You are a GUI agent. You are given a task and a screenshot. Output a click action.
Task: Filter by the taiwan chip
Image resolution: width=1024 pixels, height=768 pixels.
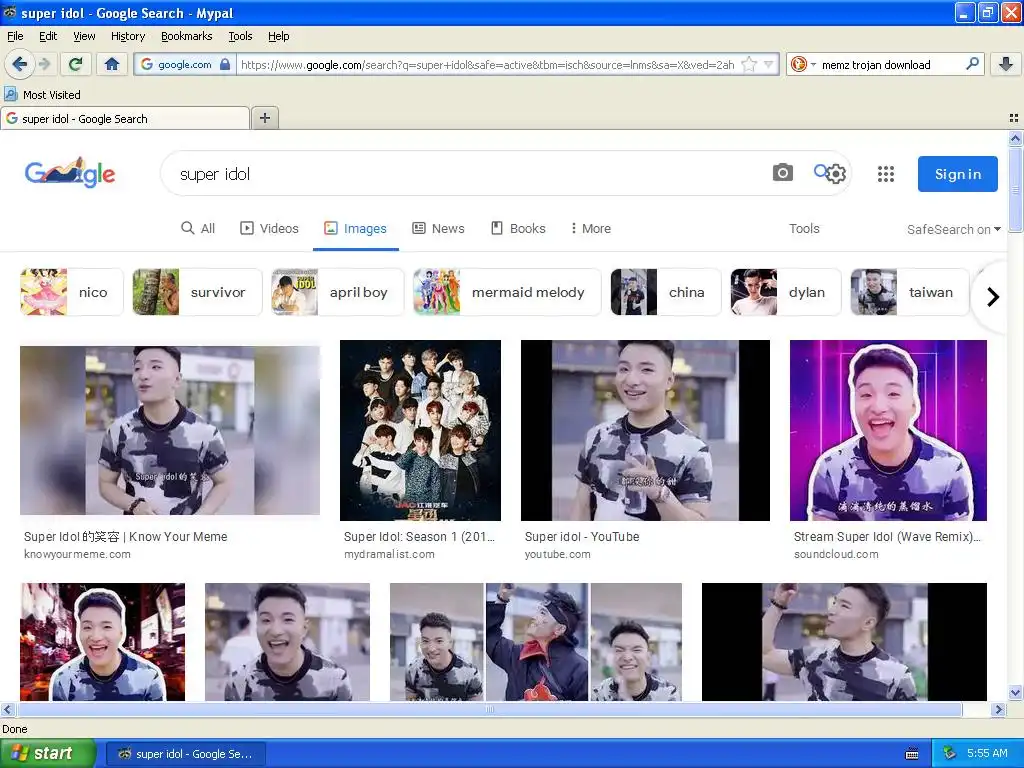click(x=910, y=292)
